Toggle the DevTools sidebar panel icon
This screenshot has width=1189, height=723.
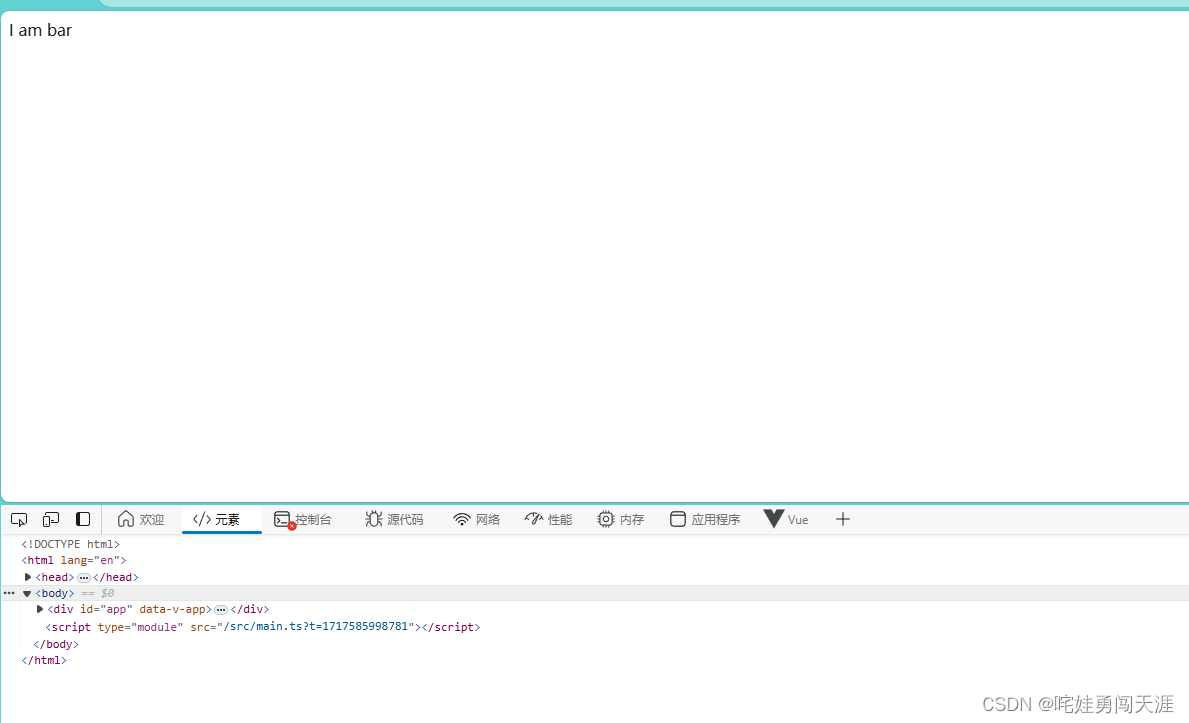(83, 519)
